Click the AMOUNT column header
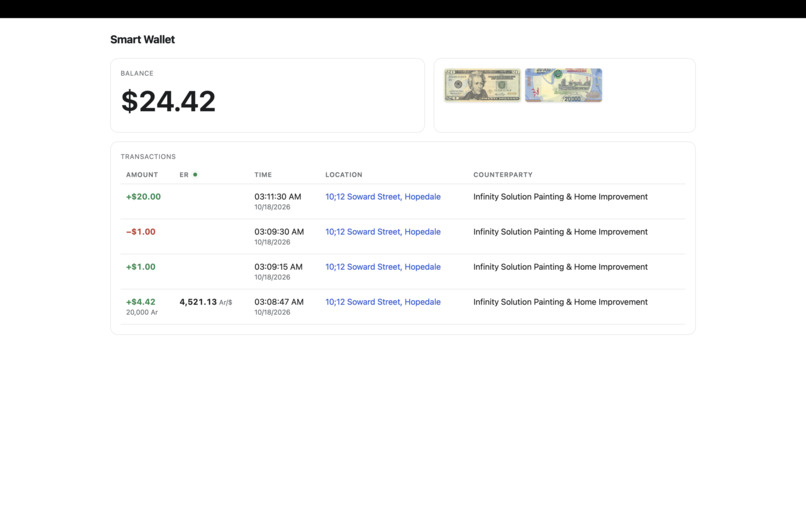Viewport: 806px width, 524px height. pyautogui.click(x=142, y=174)
